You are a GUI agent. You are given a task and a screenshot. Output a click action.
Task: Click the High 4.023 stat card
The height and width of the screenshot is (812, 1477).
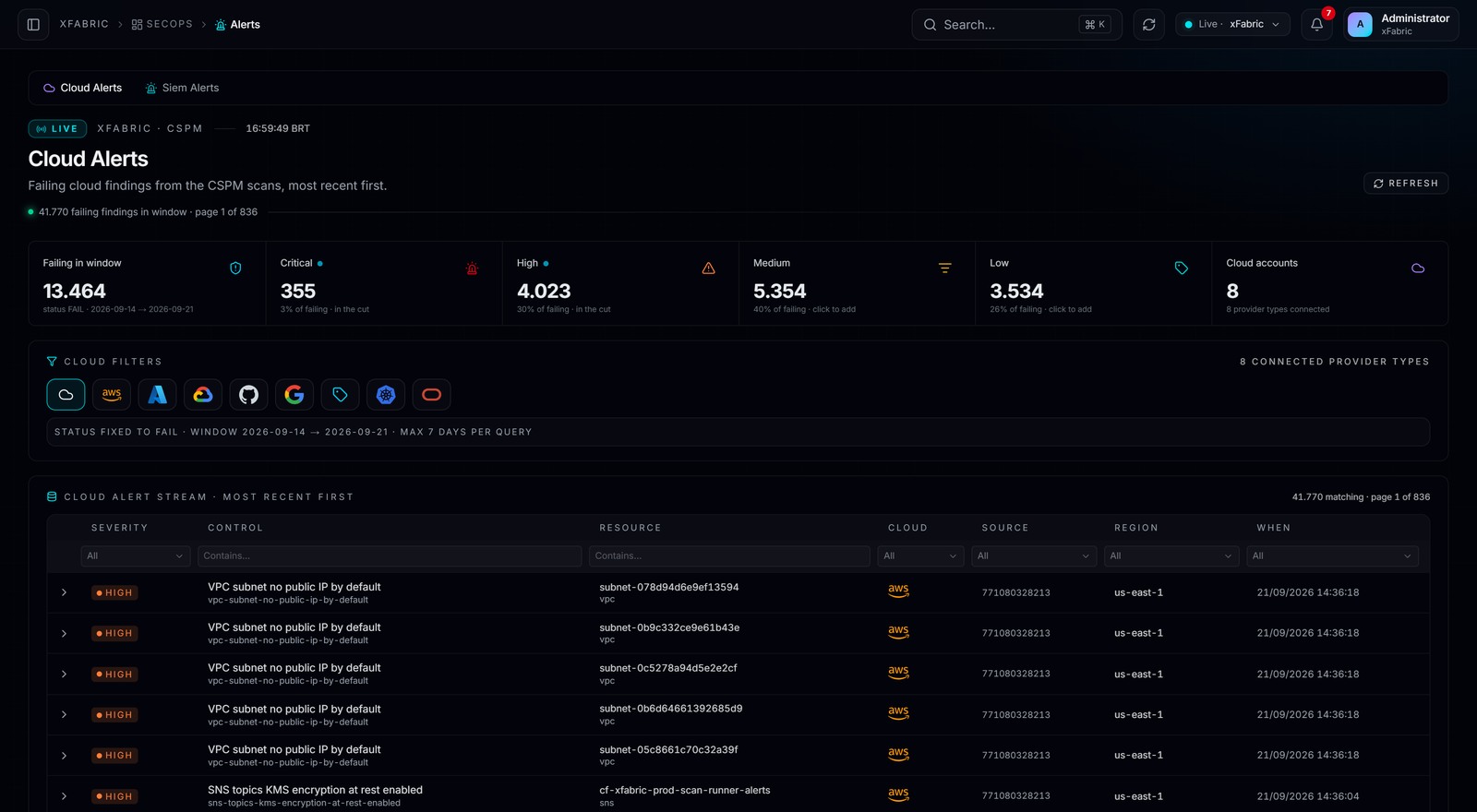point(620,283)
